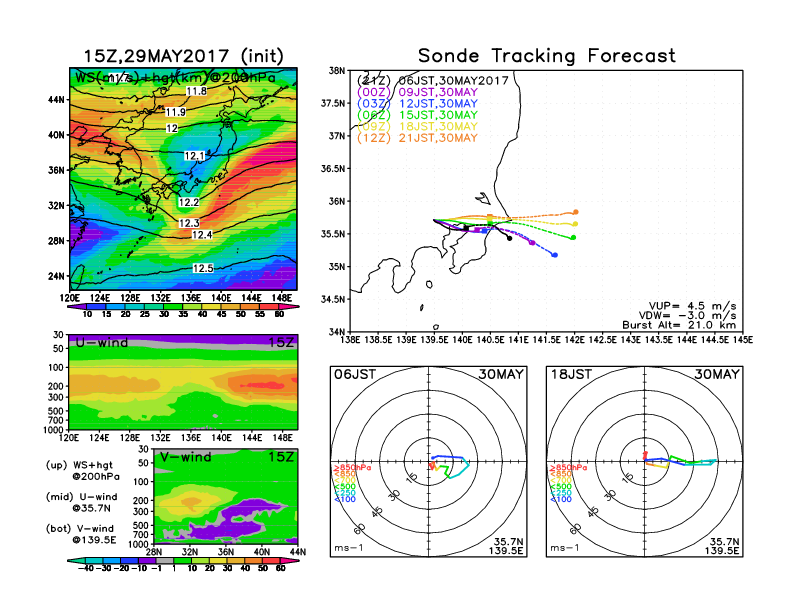Click the blue track landing dot
The height and width of the screenshot is (612, 792).
[x=555, y=255]
